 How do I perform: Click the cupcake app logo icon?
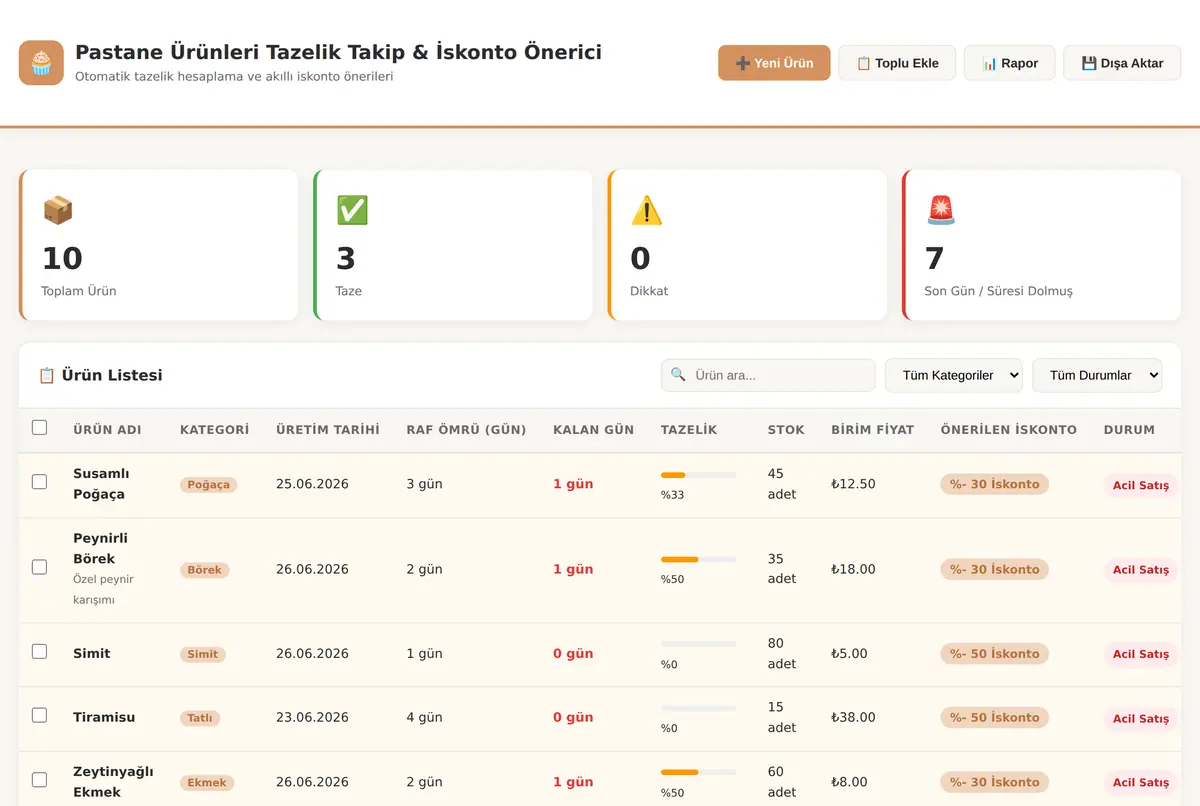click(41, 63)
